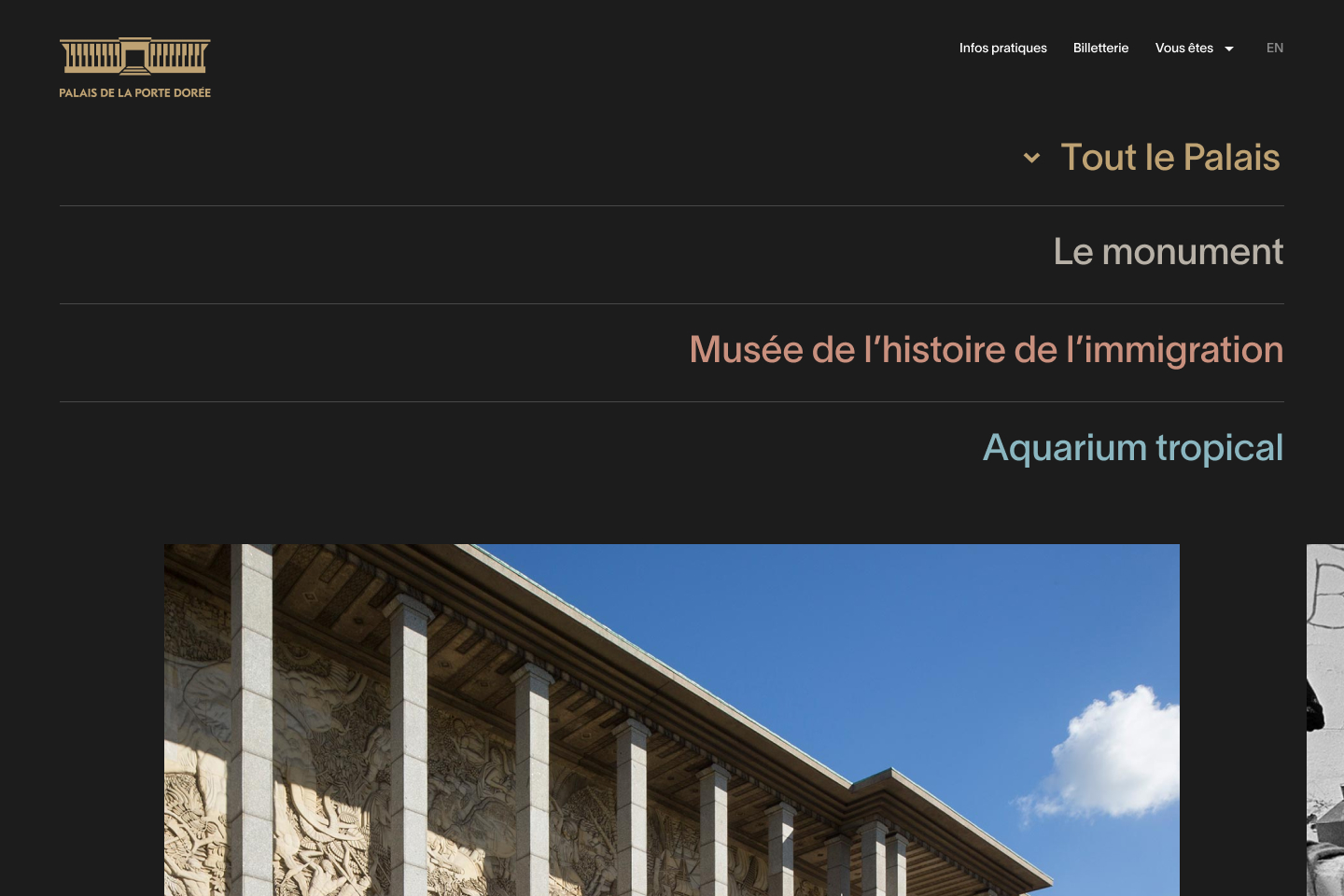Open the Infos pratiques page
Viewport: 1344px width, 896px height.
point(1003,48)
